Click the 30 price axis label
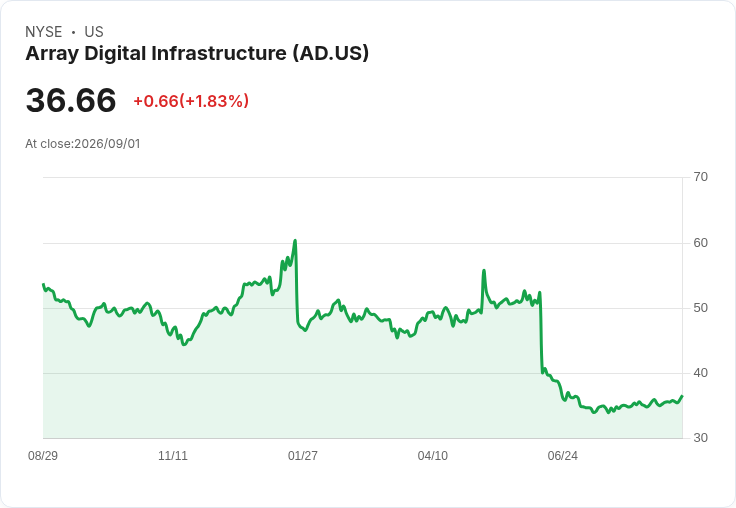Viewport: 736px width, 508px height. (700, 438)
